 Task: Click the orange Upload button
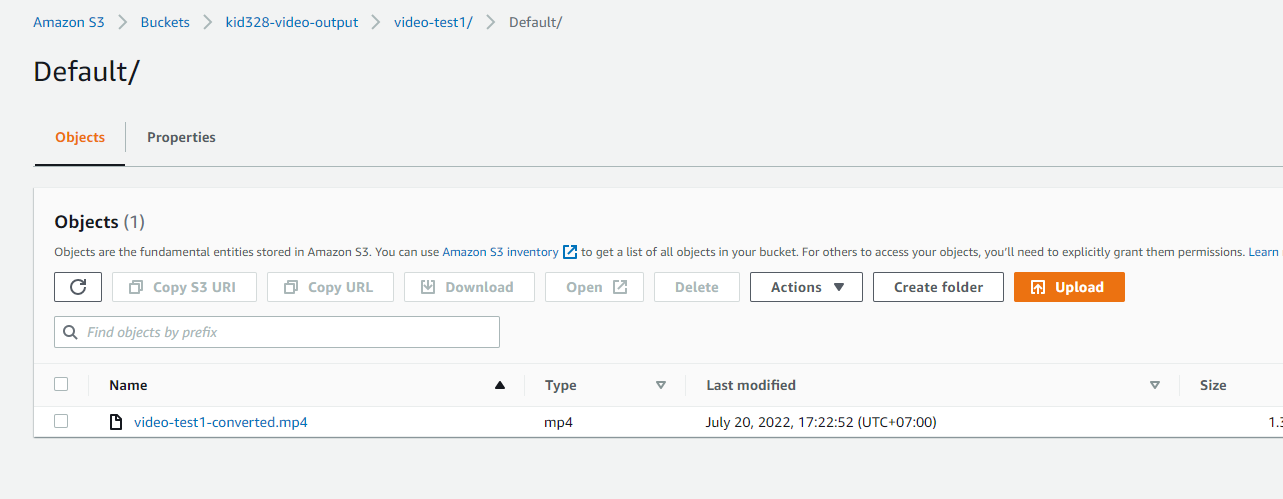[1069, 287]
